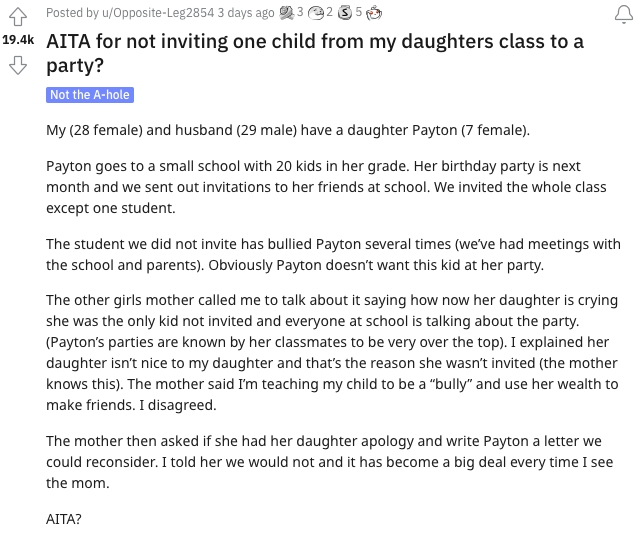
Task: Upvote the AITA party post
Action: click(18, 17)
